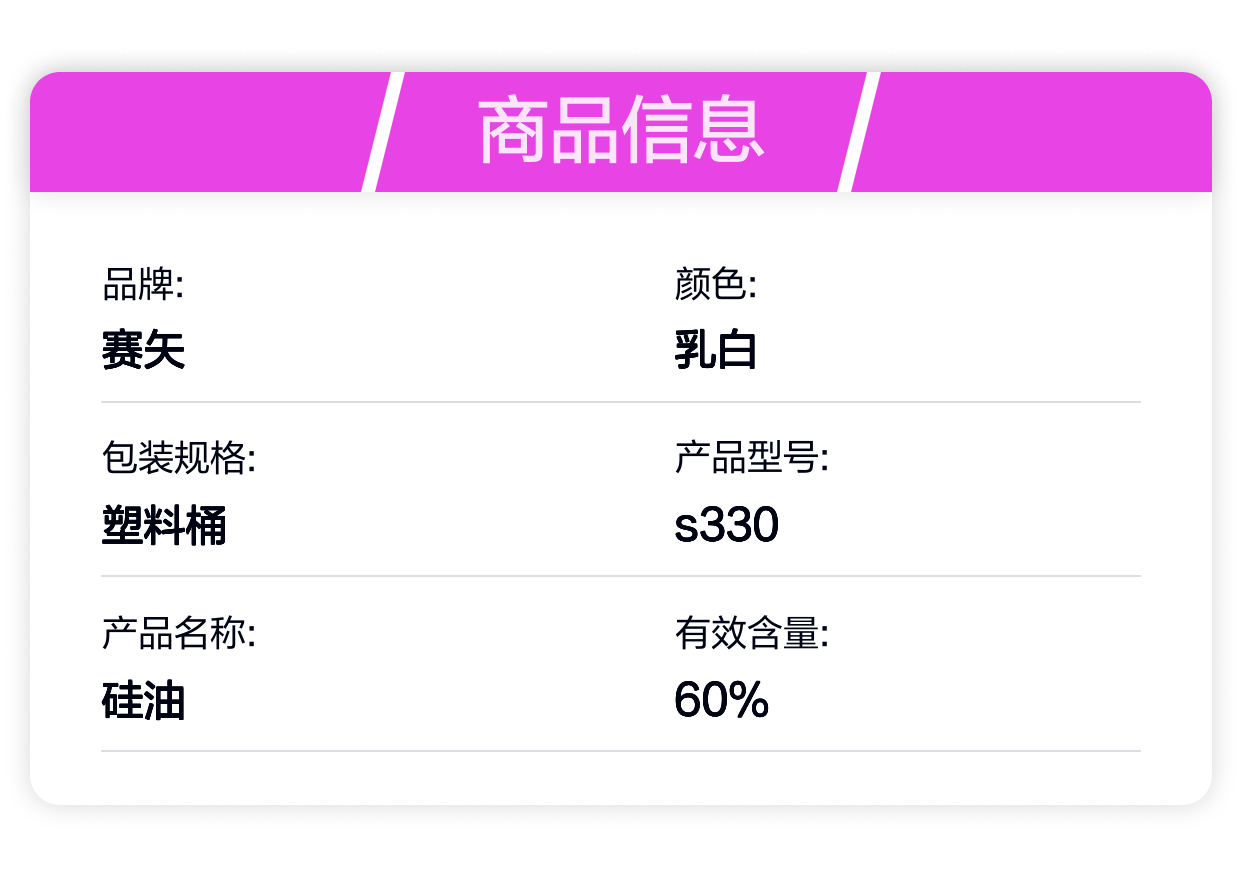Click the right white slash in header

858,132
